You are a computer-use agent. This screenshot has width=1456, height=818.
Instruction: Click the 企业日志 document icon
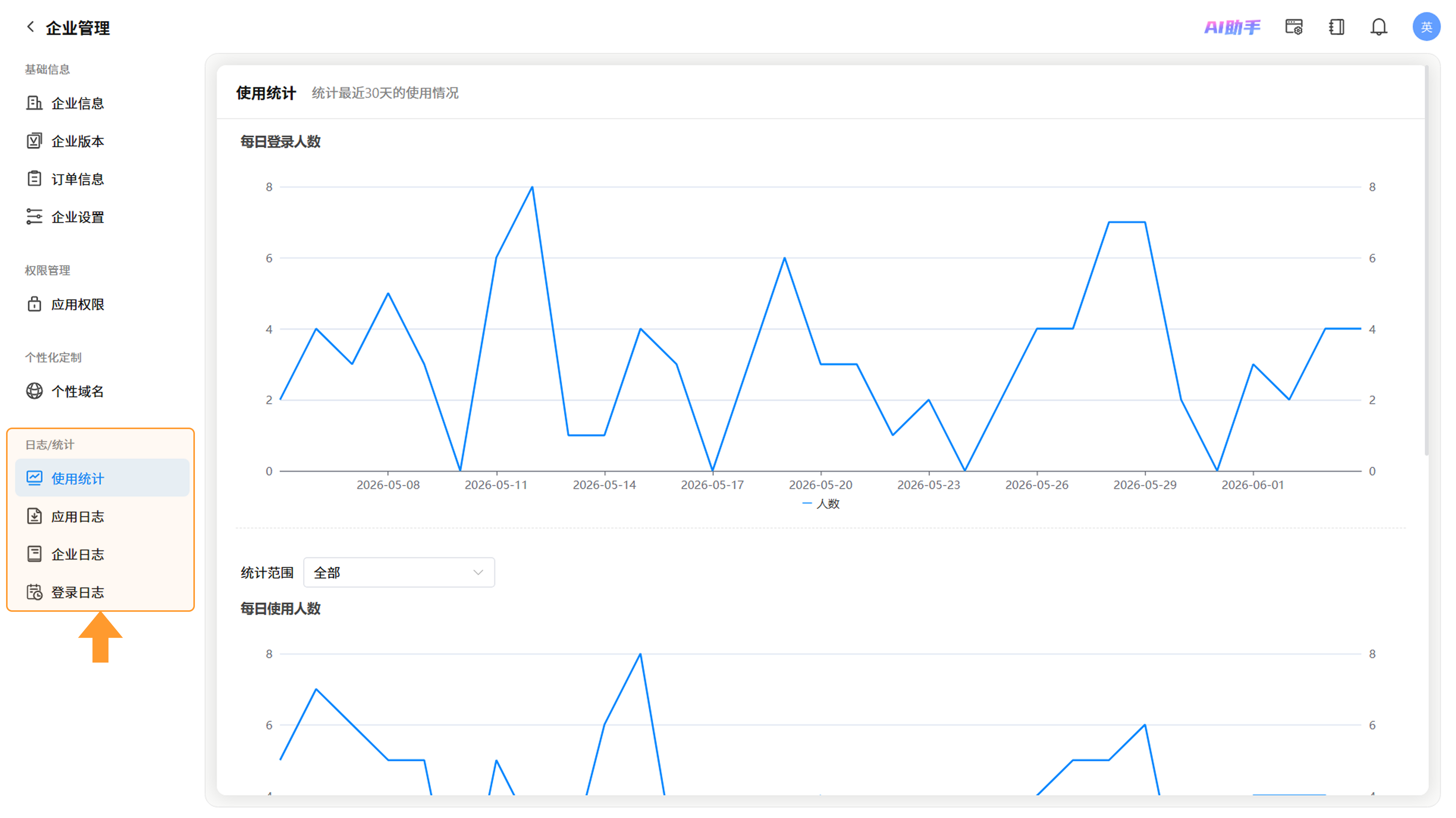click(x=34, y=554)
